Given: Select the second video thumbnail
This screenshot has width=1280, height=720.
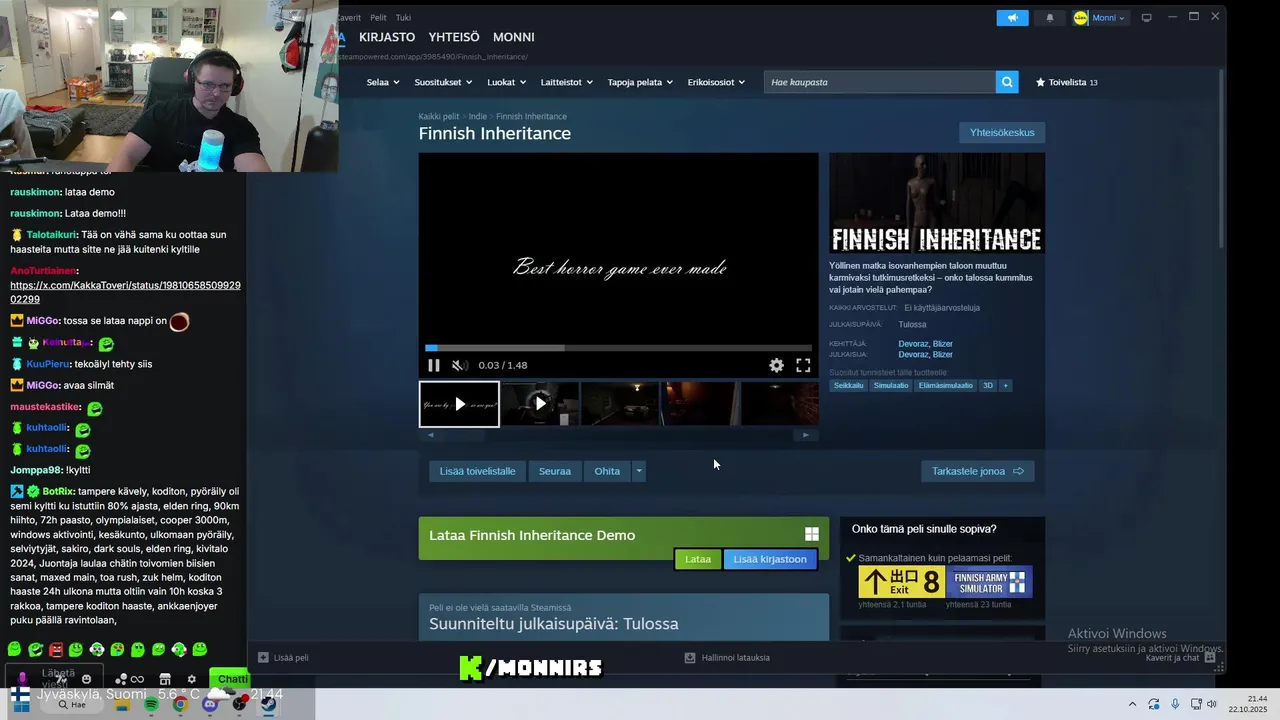Looking at the screenshot, I should pos(540,404).
